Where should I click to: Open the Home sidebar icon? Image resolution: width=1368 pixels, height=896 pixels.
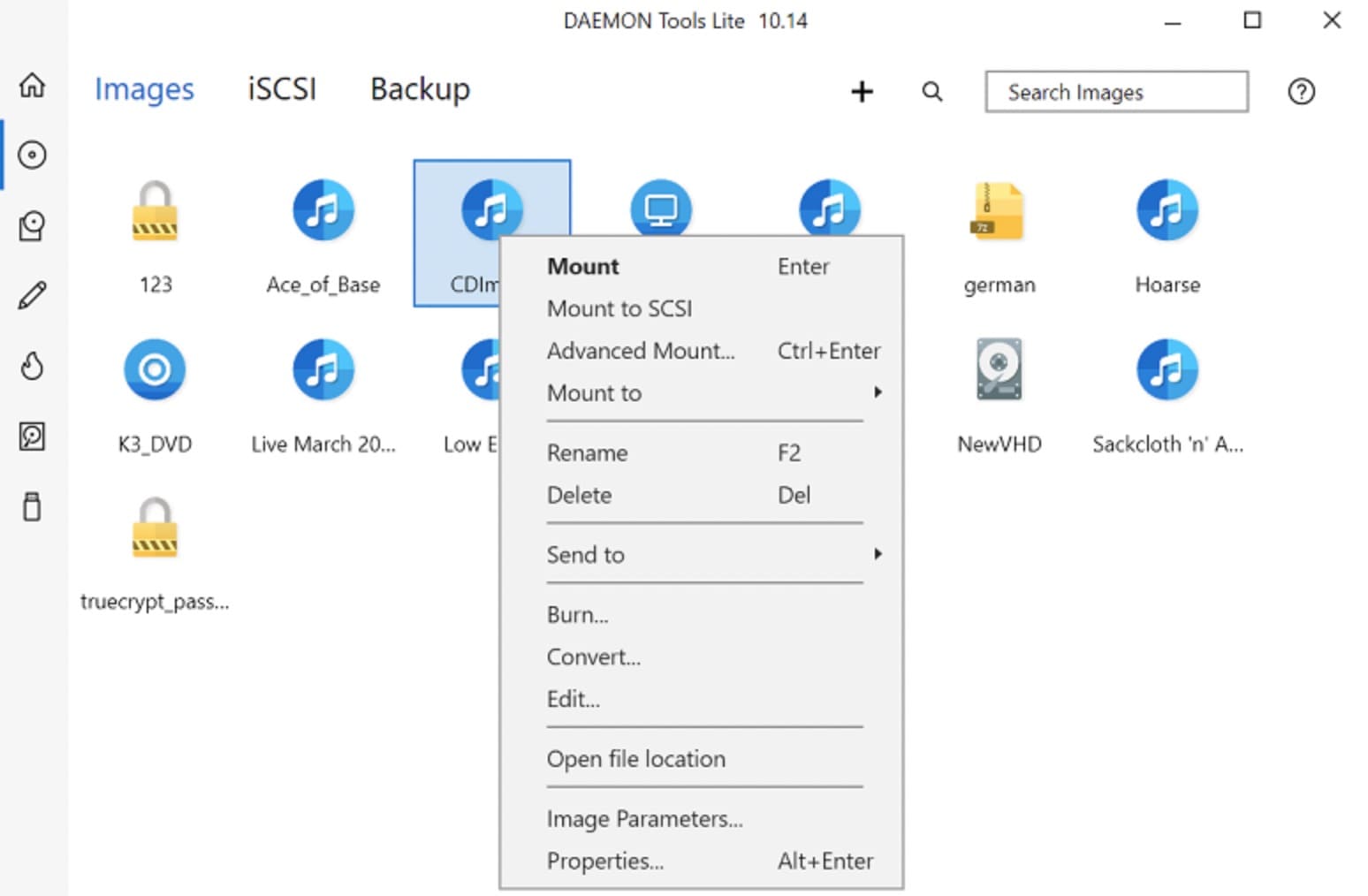[x=33, y=85]
